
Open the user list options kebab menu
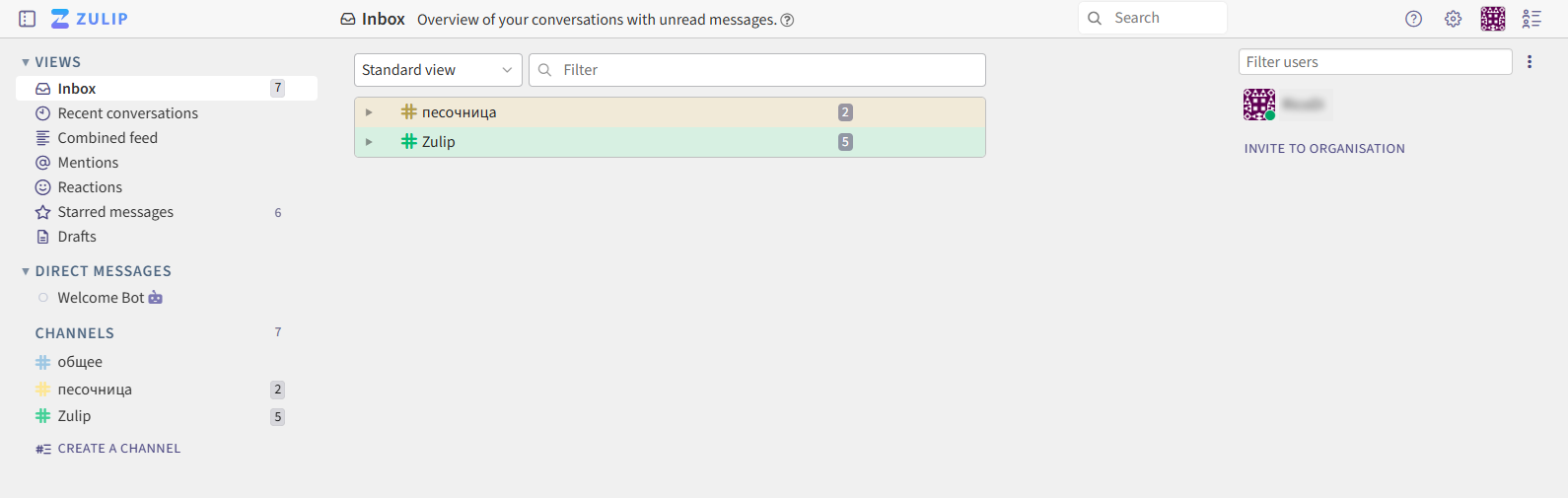1530,62
